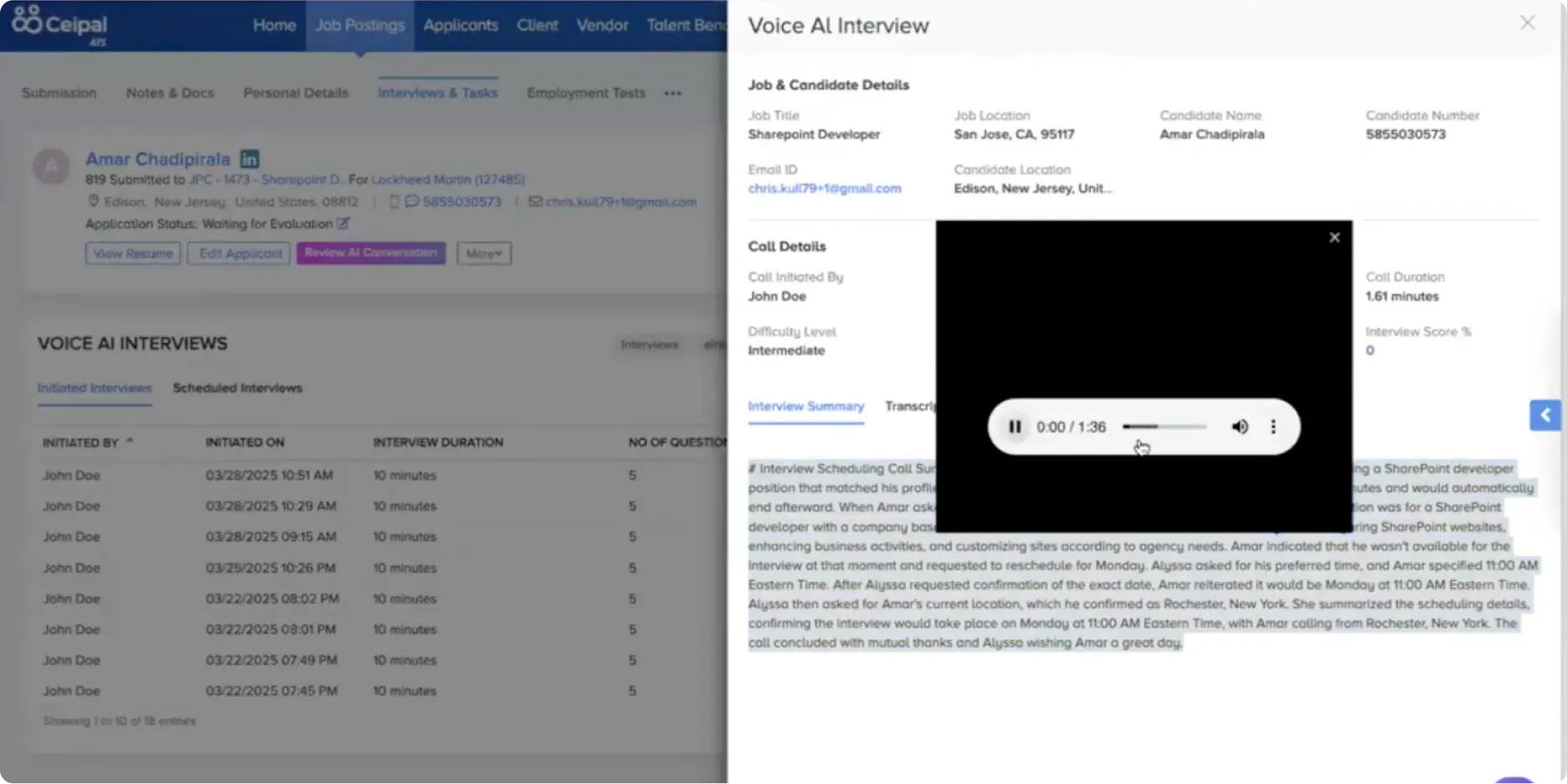Open the Home menu
1567x784 pixels.
[x=275, y=25]
